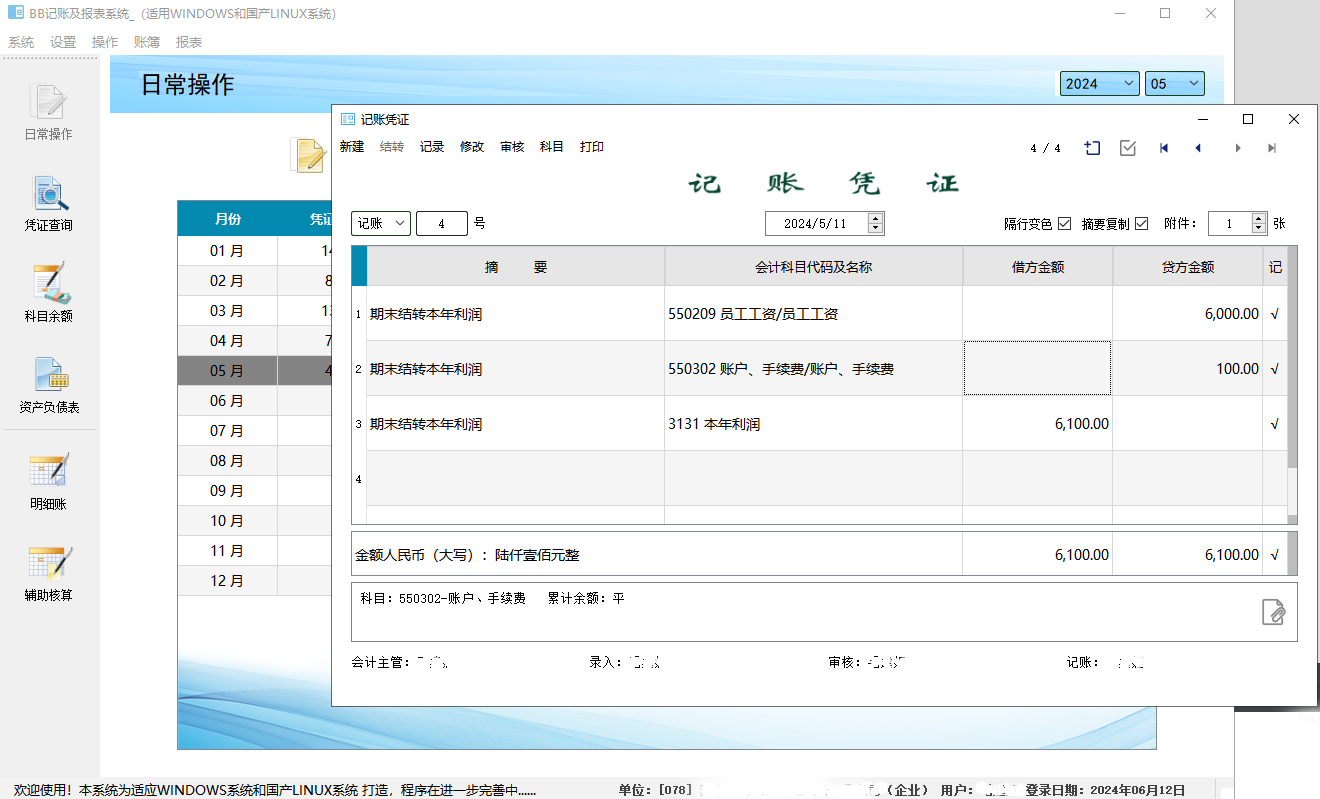Viewport: 1320px width, 799px height.
Task: Toggle the 摘要复制 checkbox
Action: click(1141, 223)
